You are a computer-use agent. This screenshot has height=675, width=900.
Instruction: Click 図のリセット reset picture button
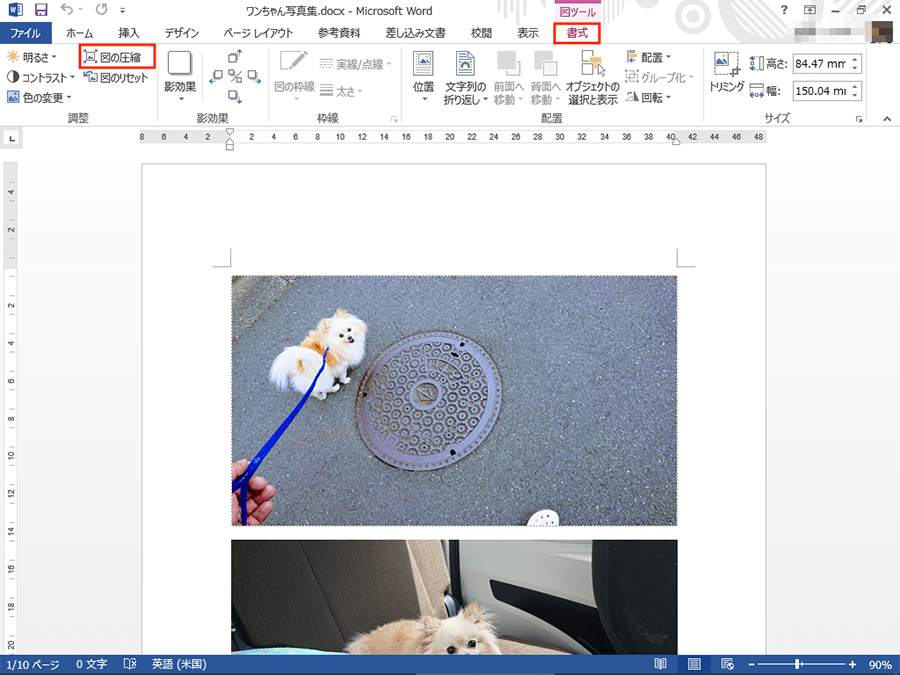[x=116, y=77]
